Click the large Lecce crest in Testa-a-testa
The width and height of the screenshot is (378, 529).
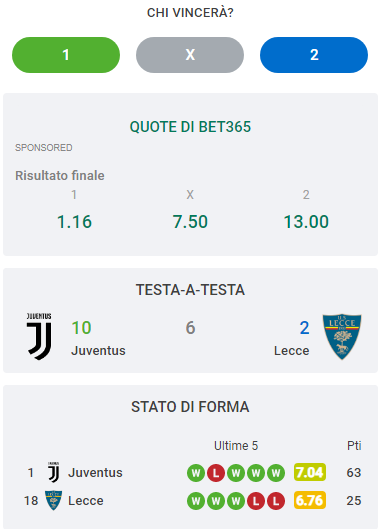[342, 337]
